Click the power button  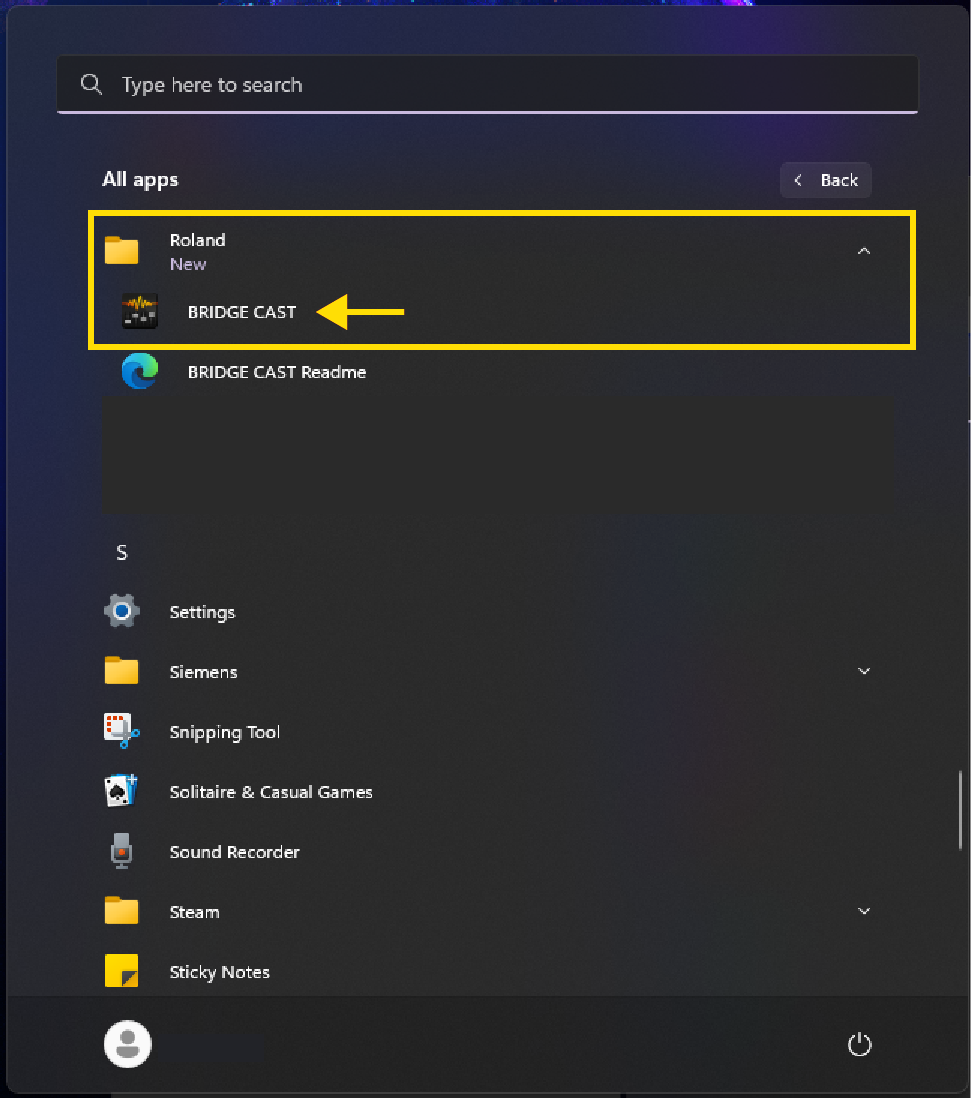(859, 1043)
